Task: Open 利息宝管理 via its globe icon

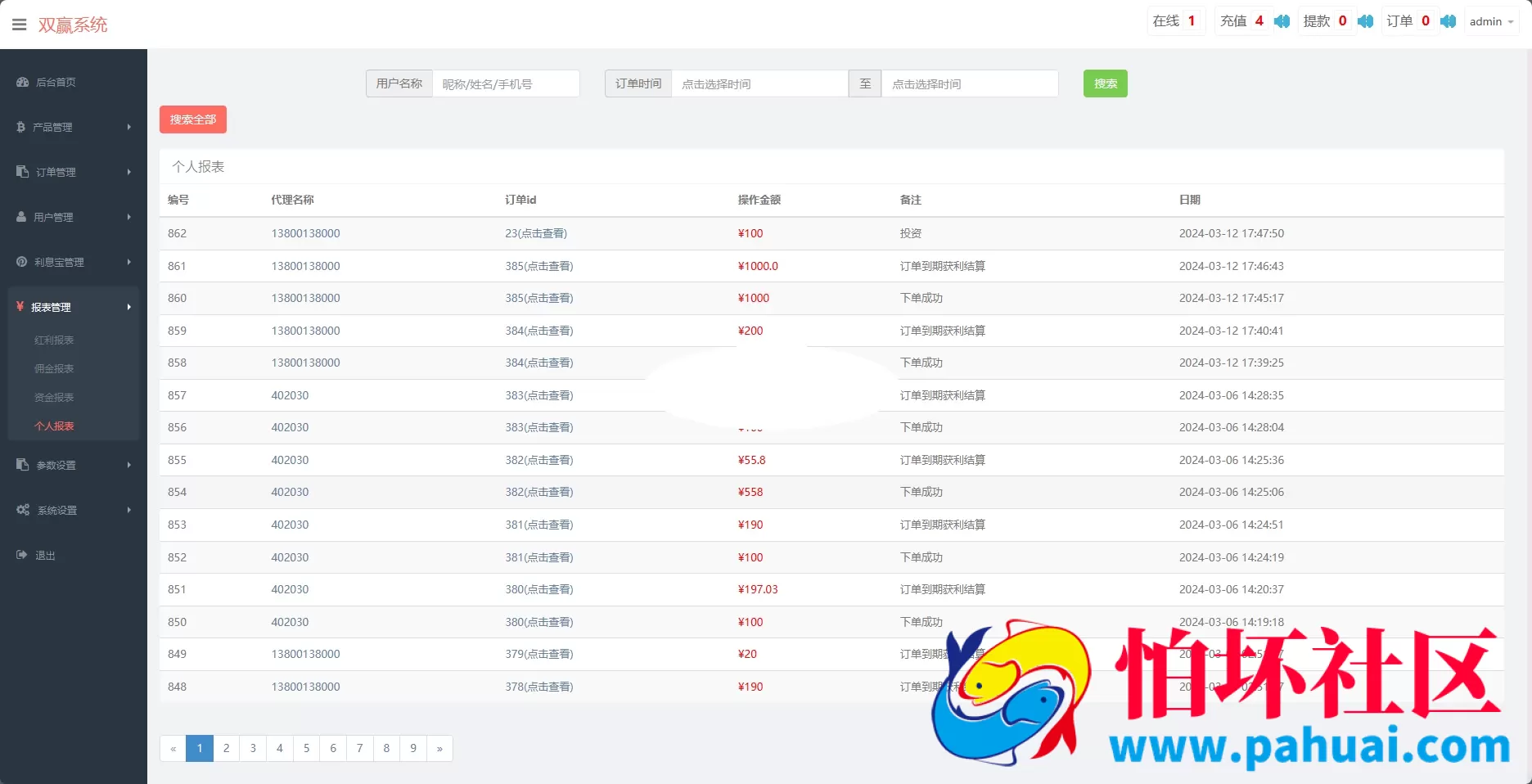Action: click(20, 262)
